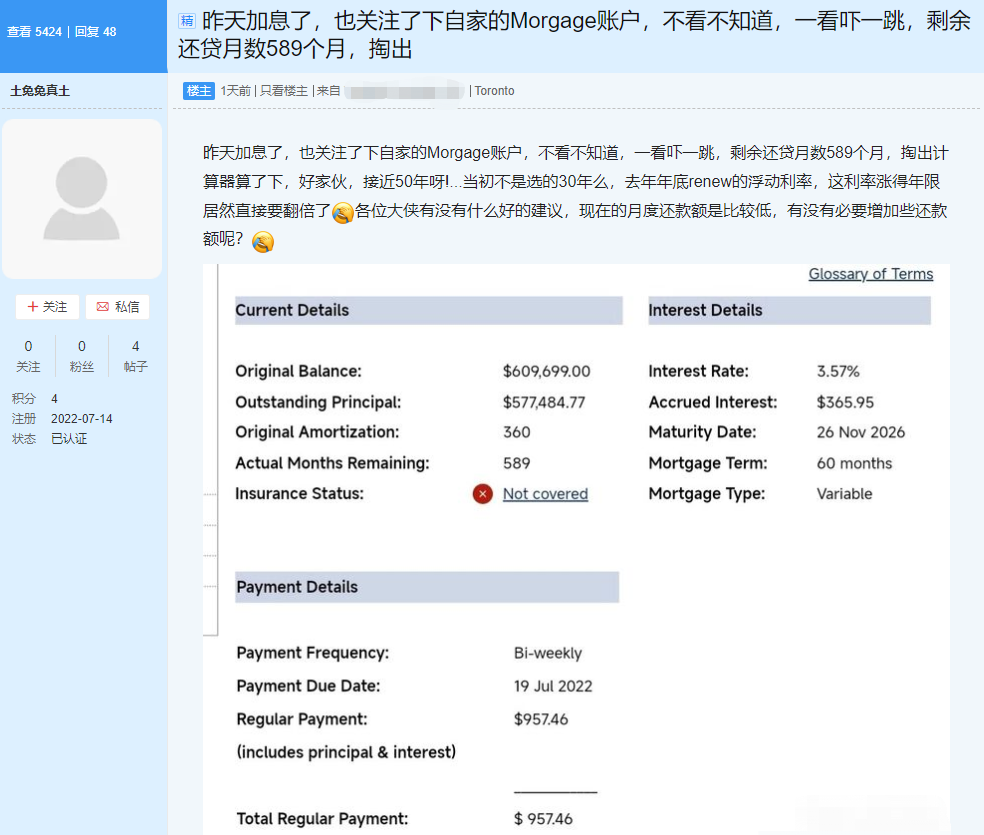Image resolution: width=984 pixels, height=835 pixels.
Task: Click the 精 featured badge icon before the title
Action: [x=186, y=21]
